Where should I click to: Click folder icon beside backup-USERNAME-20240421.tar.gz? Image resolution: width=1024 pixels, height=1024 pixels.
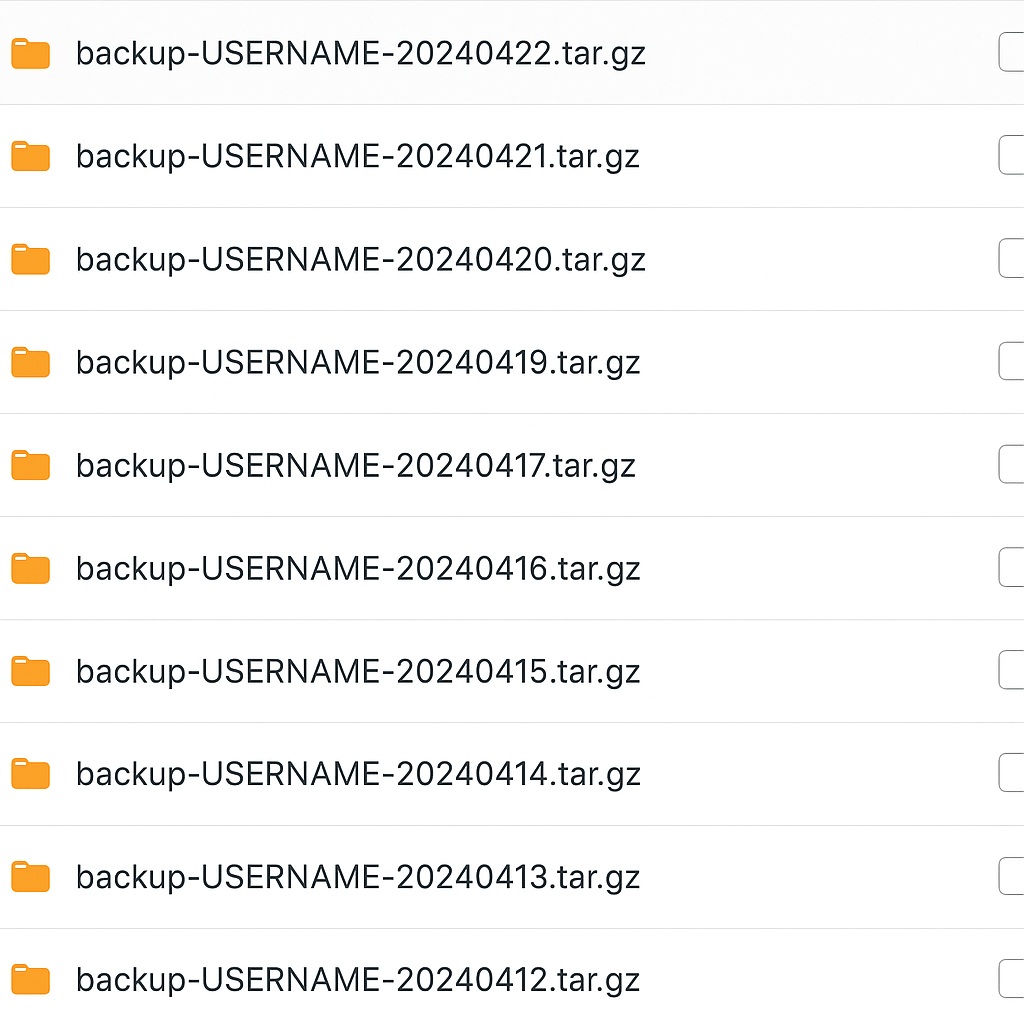(x=30, y=157)
